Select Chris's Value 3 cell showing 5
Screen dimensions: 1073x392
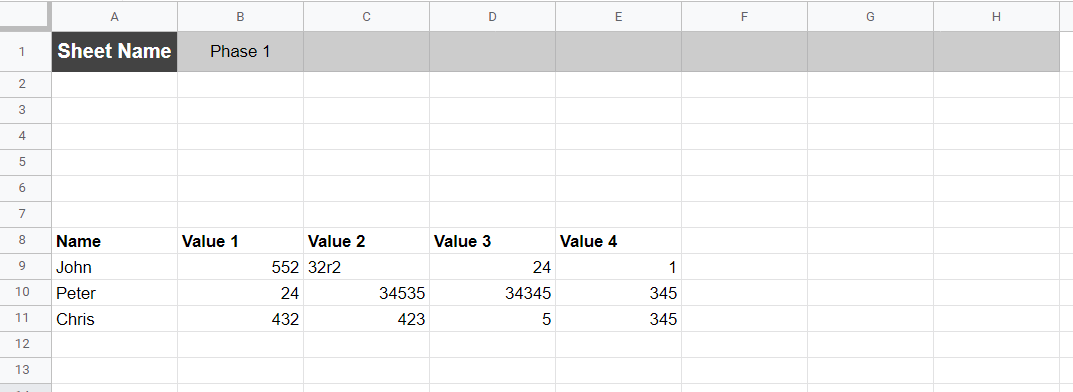pos(492,319)
